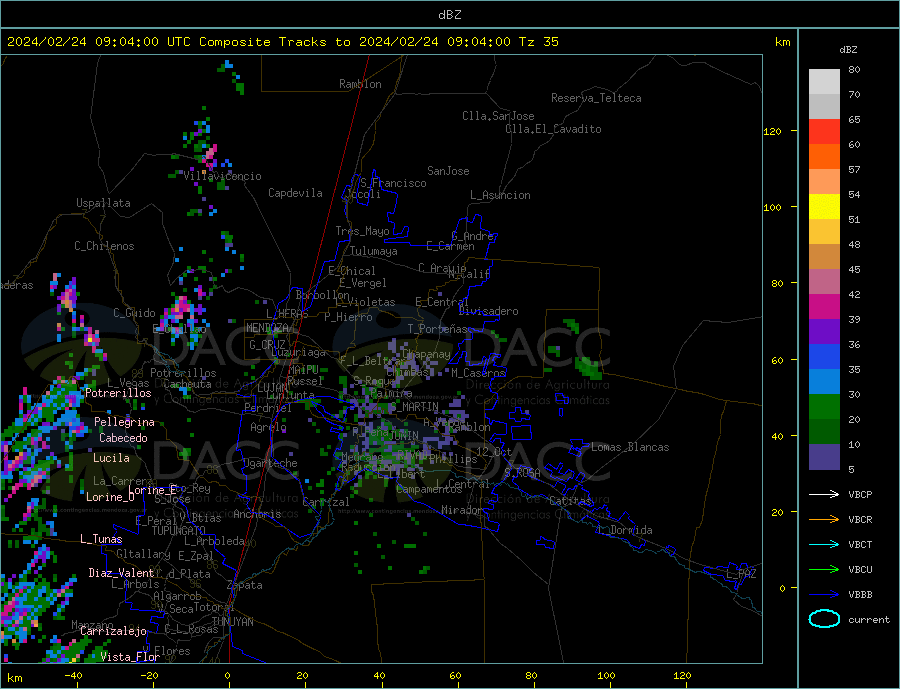The height and width of the screenshot is (689, 900).
Task: Click the Capdevila place label
Action: (x=295, y=193)
